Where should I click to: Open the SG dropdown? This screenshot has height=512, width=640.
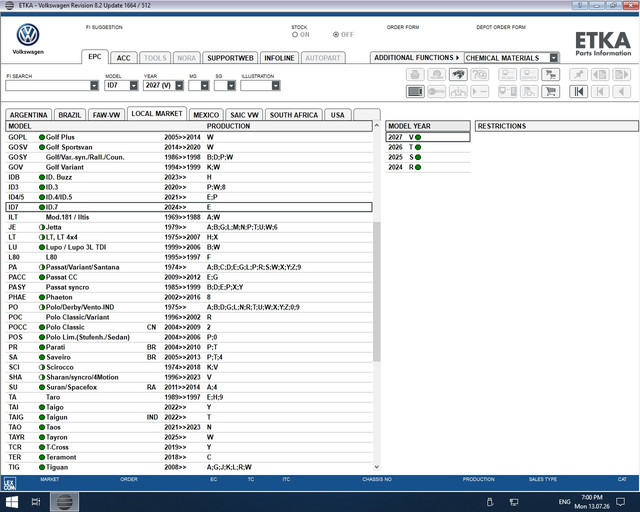point(231,86)
